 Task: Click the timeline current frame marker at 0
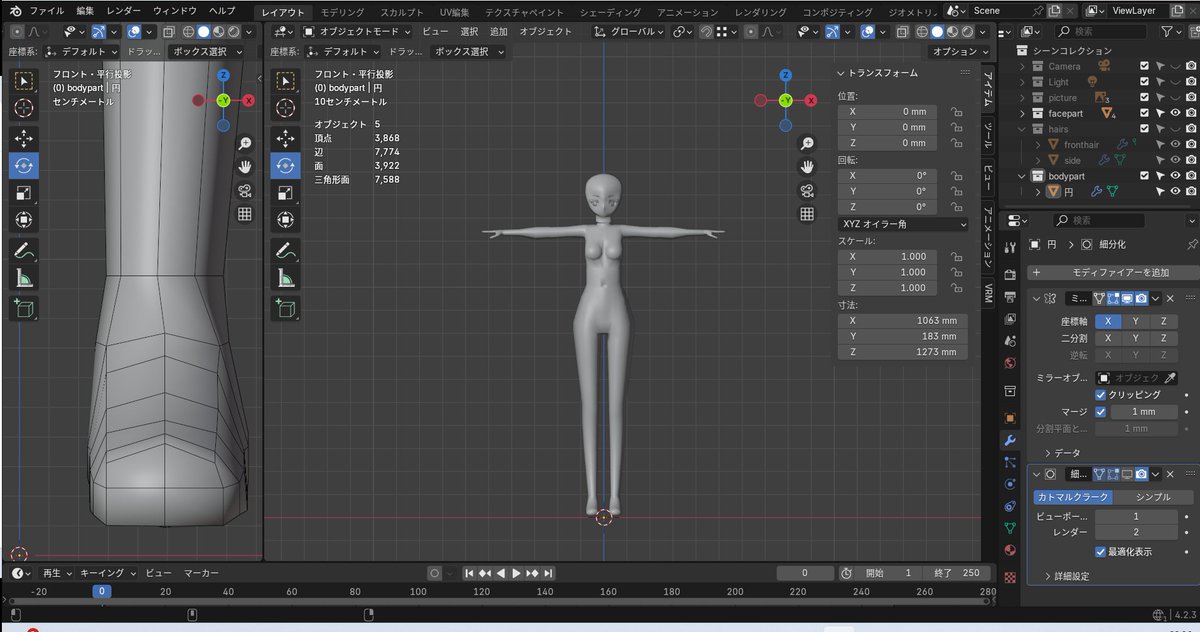pyautogui.click(x=101, y=591)
